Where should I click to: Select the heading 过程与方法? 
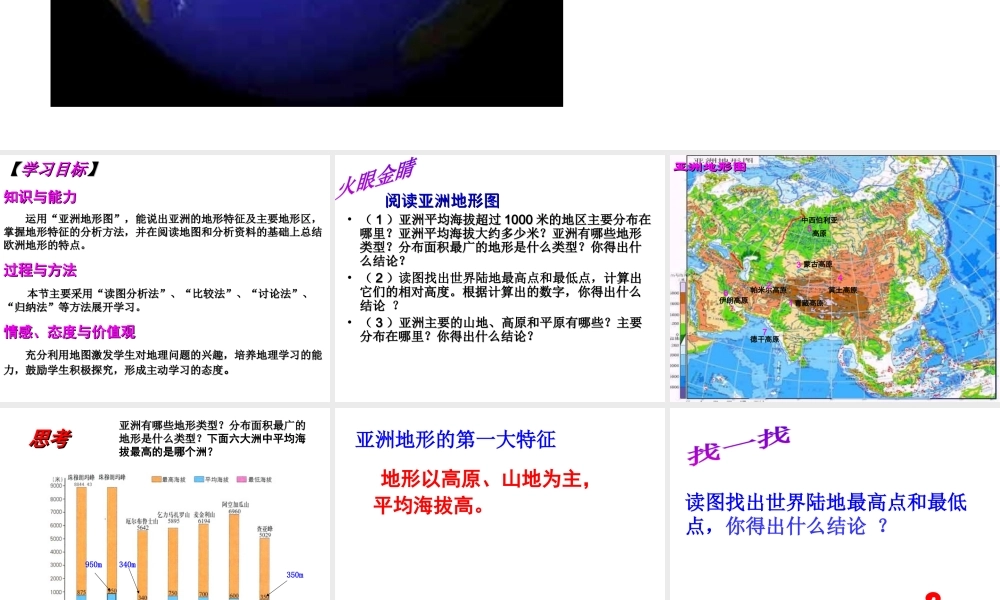point(40,270)
